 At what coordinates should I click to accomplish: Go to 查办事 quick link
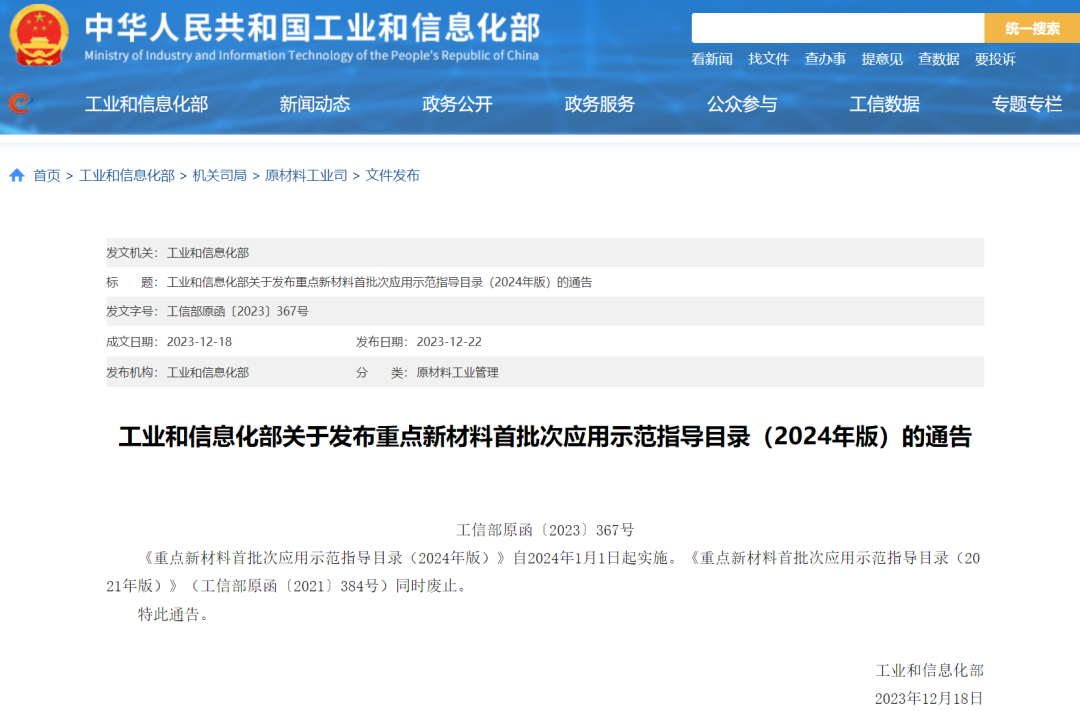tap(825, 59)
